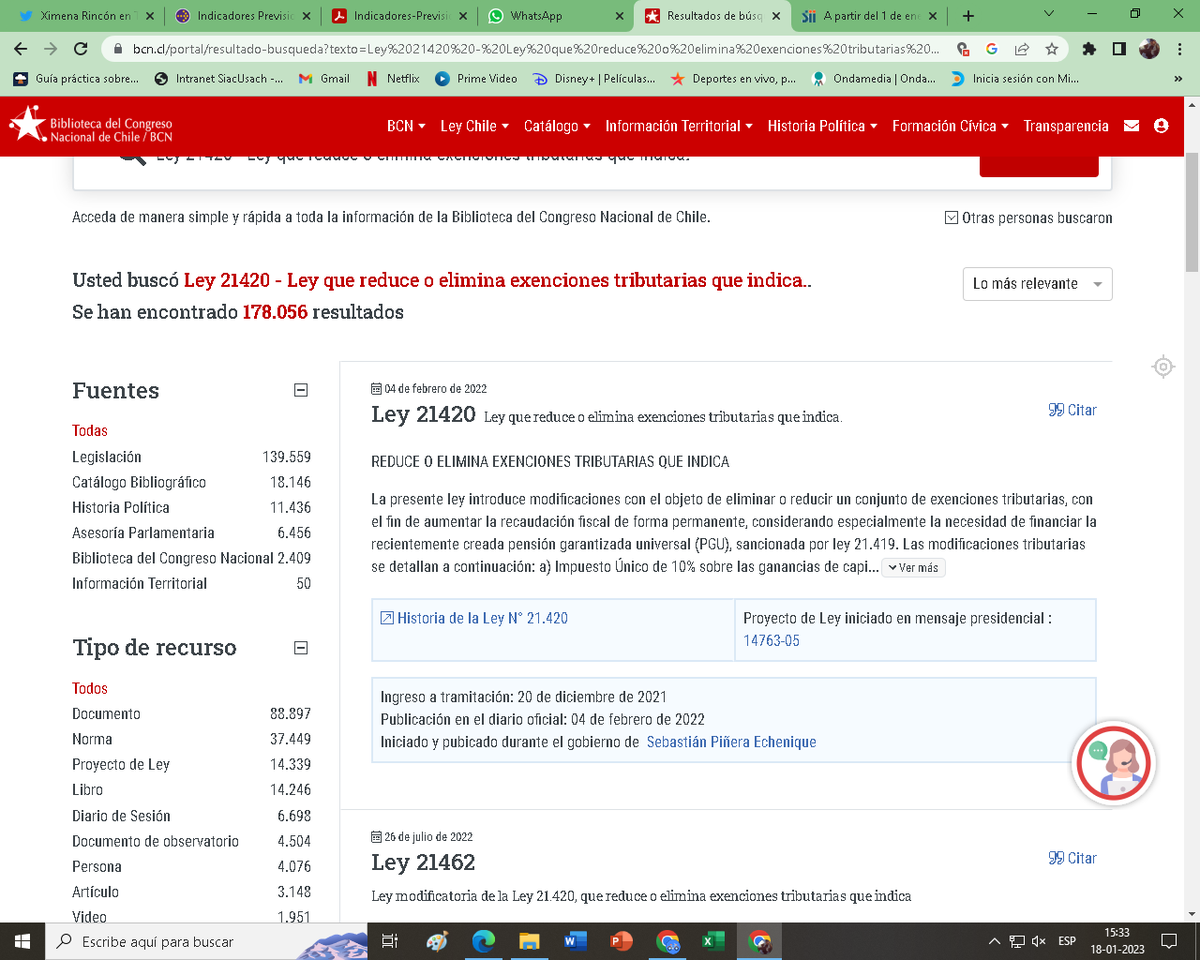Open the Ley Chile dropdown menu
The image size is (1200, 960).
coord(475,126)
